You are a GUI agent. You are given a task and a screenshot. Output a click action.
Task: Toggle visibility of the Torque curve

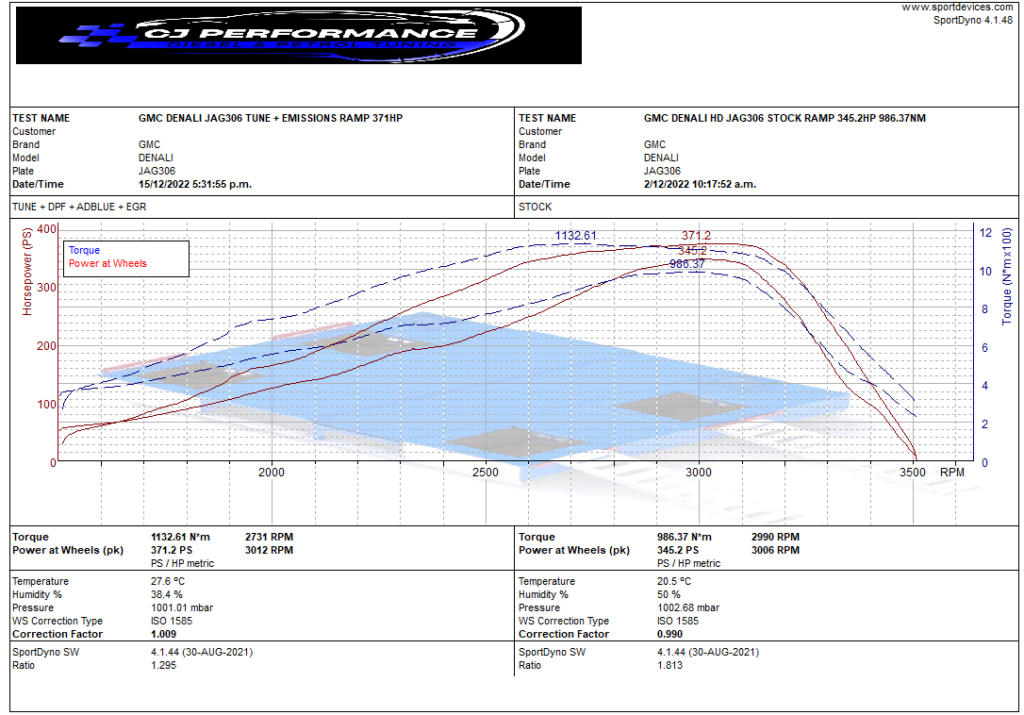coord(83,250)
